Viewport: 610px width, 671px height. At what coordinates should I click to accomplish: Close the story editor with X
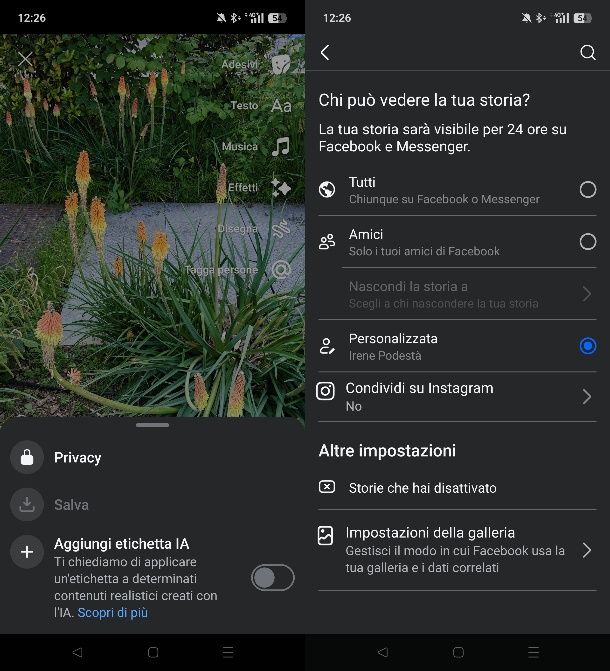(26, 60)
